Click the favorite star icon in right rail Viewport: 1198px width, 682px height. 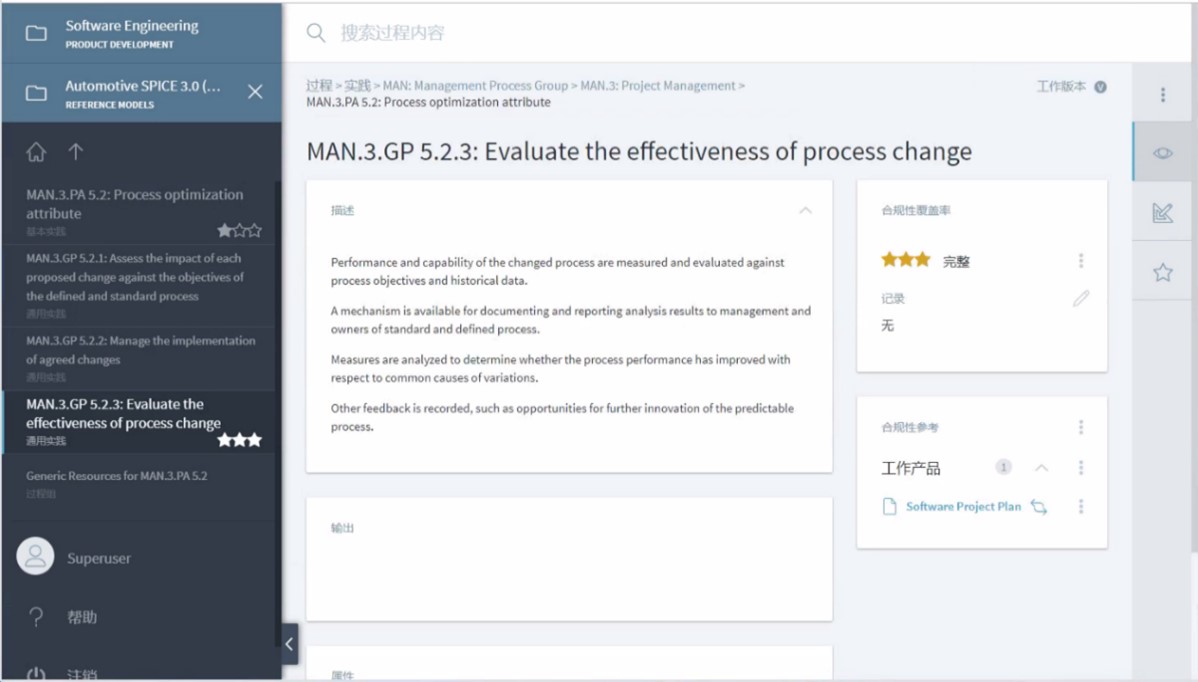1163,272
